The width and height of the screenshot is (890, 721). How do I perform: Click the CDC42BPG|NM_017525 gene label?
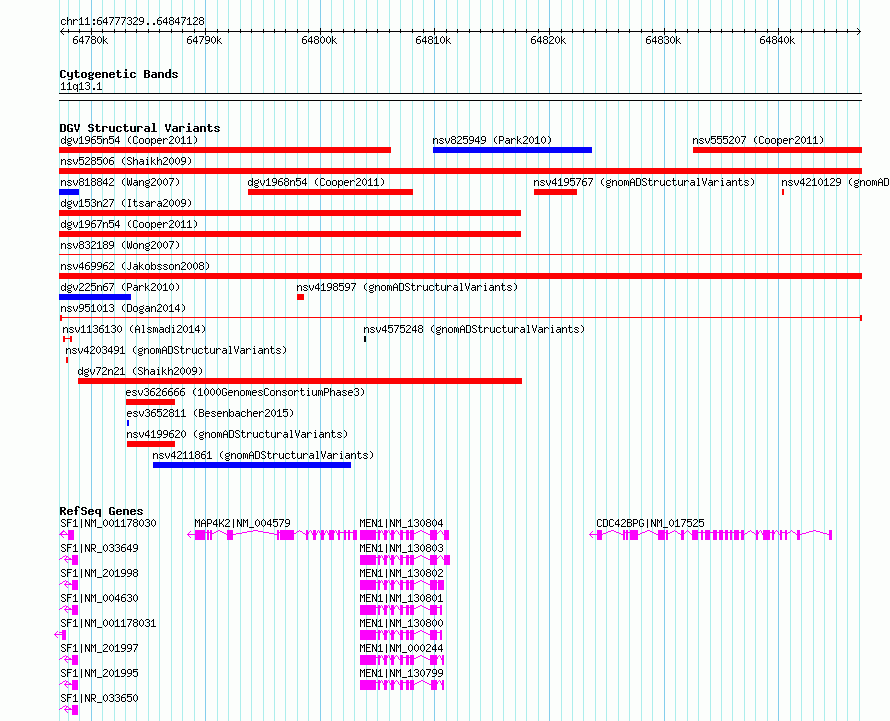tap(650, 523)
